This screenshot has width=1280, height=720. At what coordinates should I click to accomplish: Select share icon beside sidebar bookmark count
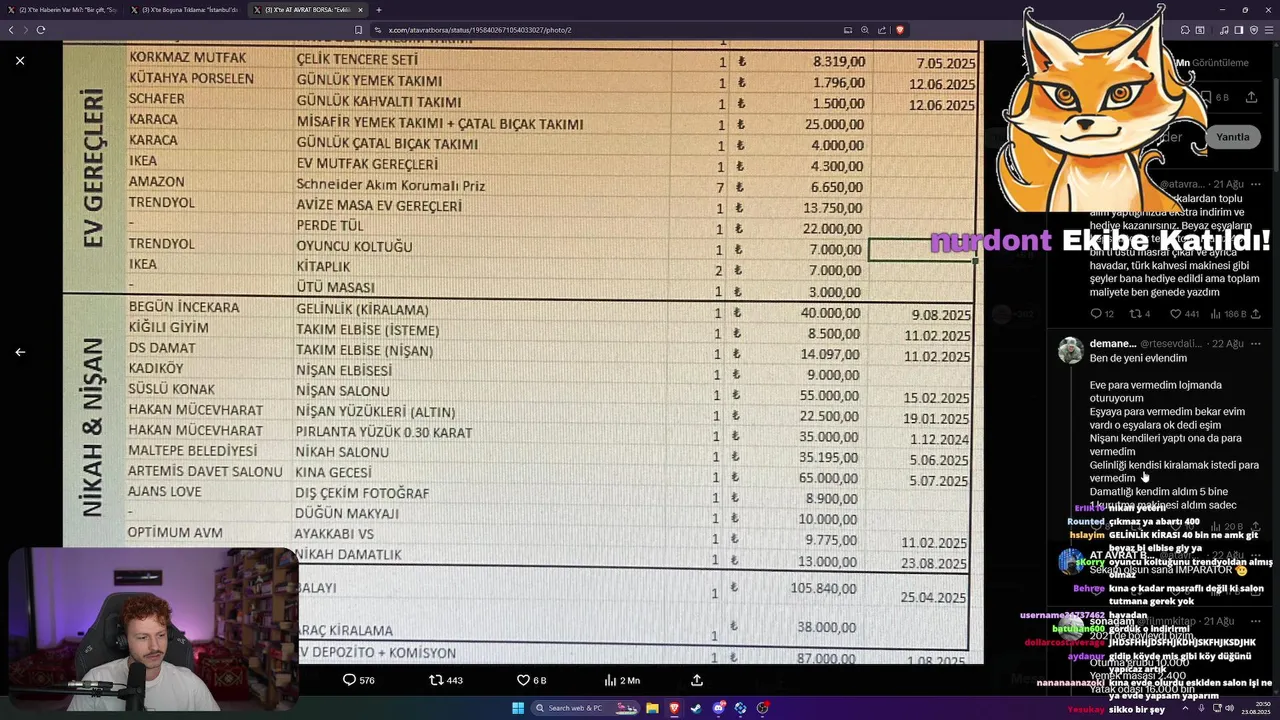(x=1251, y=97)
